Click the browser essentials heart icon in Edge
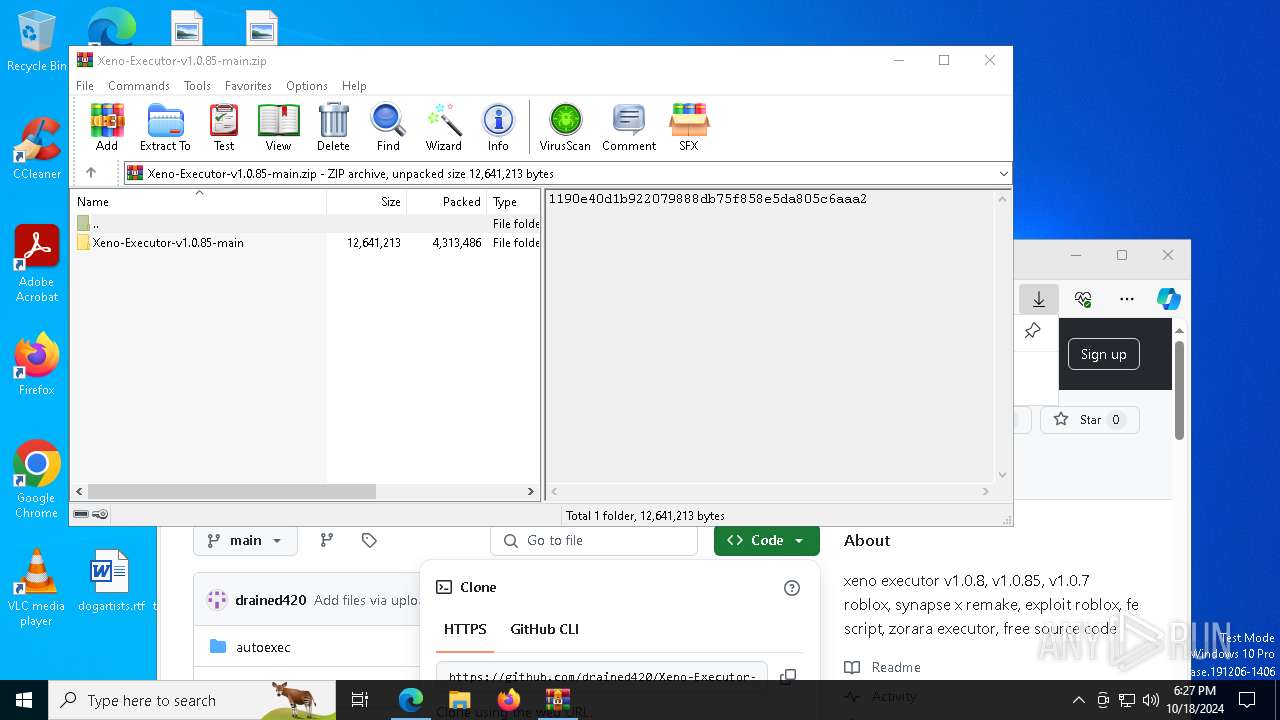This screenshot has height=720, width=1280. point(1083,299)
